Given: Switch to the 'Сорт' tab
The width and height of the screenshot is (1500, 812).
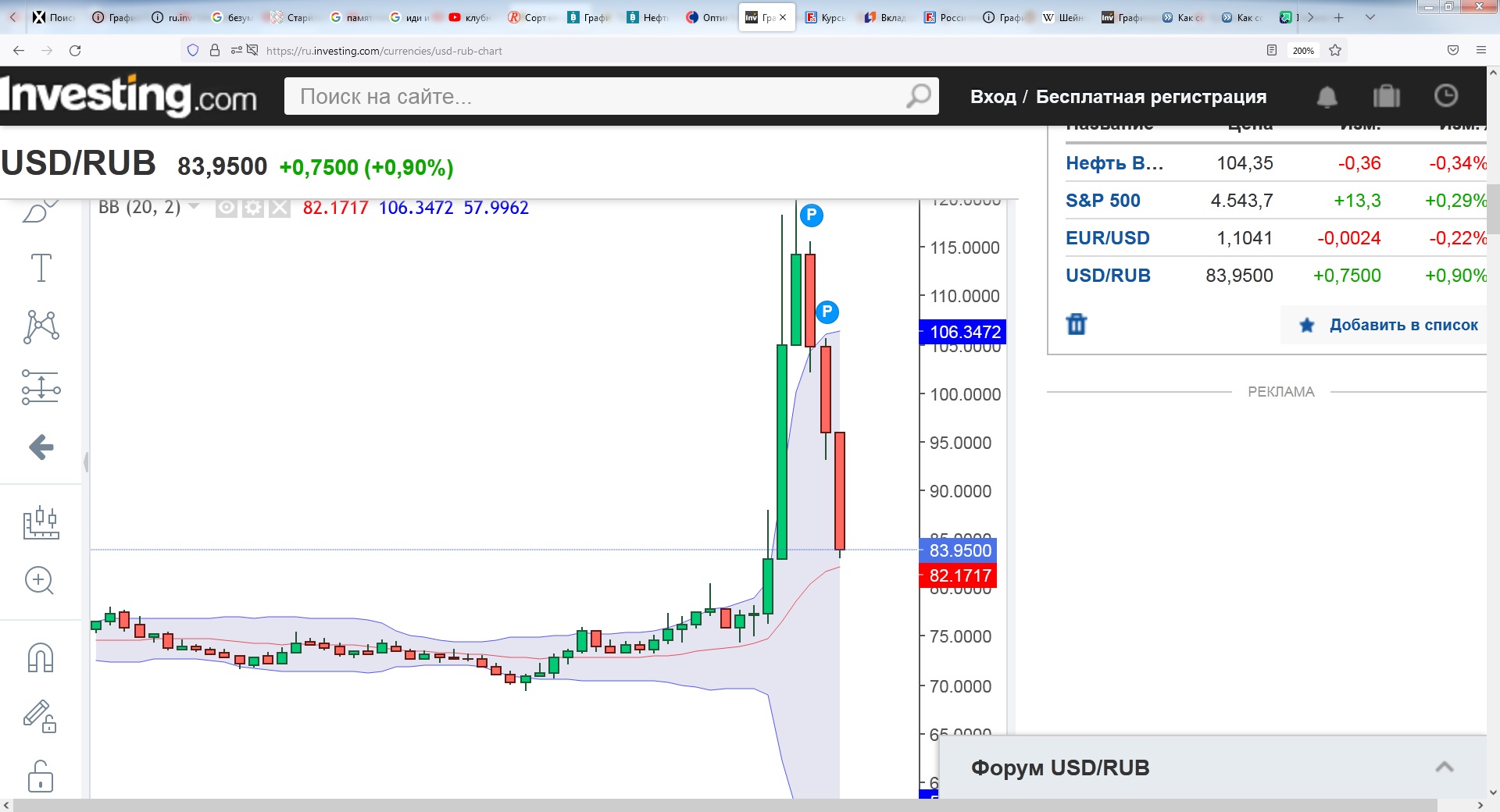Looking at the screenshot, I should click(x=529, y=17).
